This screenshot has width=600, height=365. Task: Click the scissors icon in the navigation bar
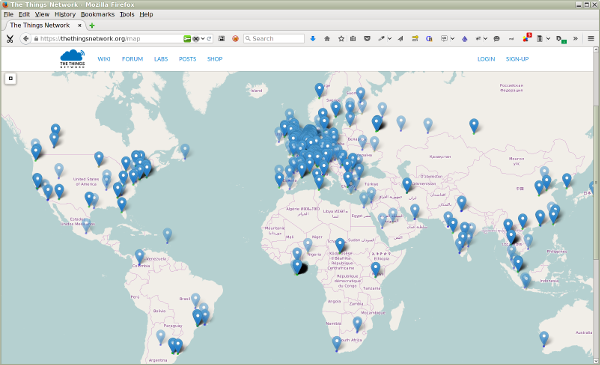[10, 39]
